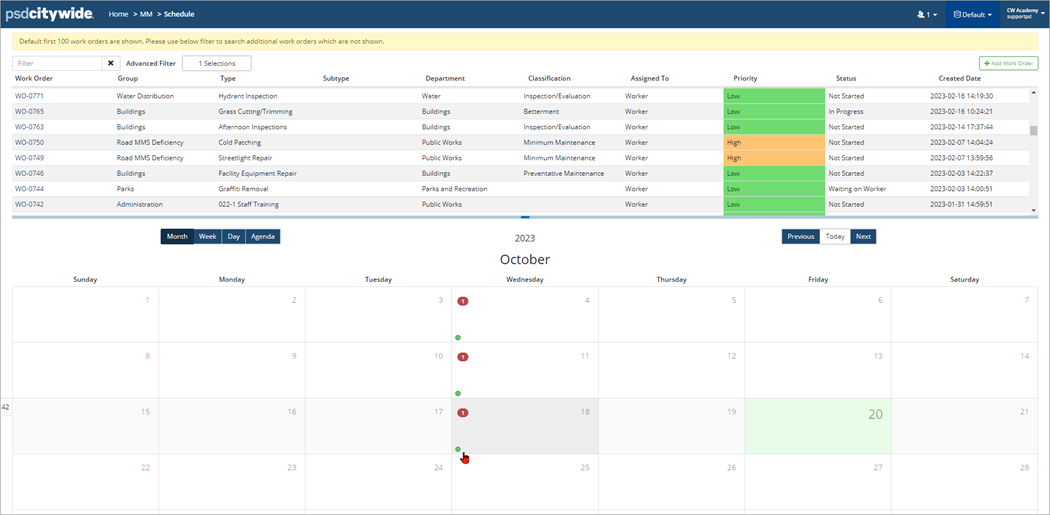Click the red badge on October 4

point(463,301)
